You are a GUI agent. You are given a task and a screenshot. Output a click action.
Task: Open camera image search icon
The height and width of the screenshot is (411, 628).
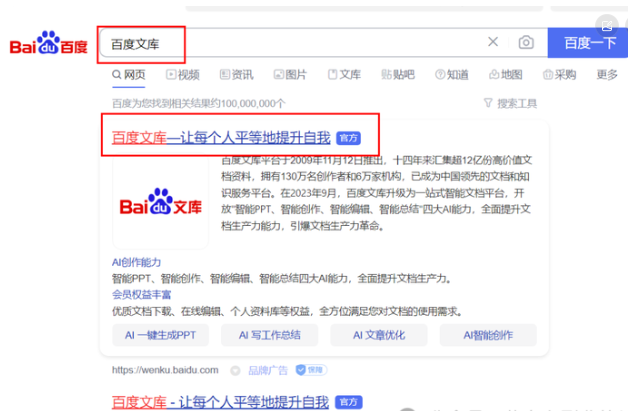526,42
